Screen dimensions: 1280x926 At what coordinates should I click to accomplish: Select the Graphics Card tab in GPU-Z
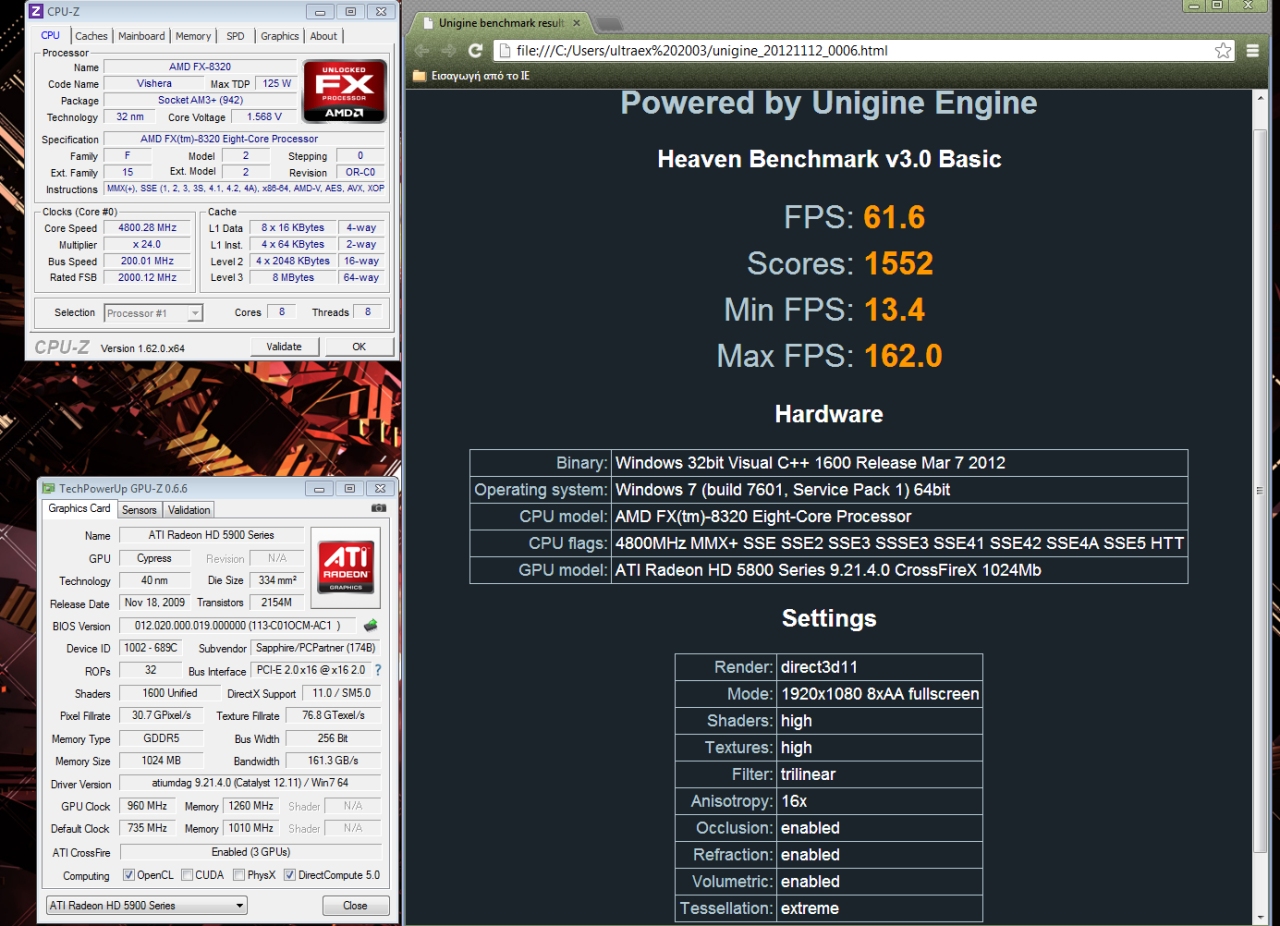[x=80, y=508]
